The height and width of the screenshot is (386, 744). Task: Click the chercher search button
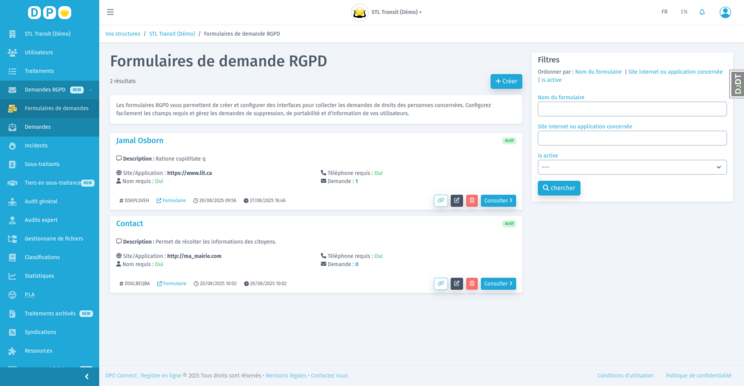pos(558,188)
